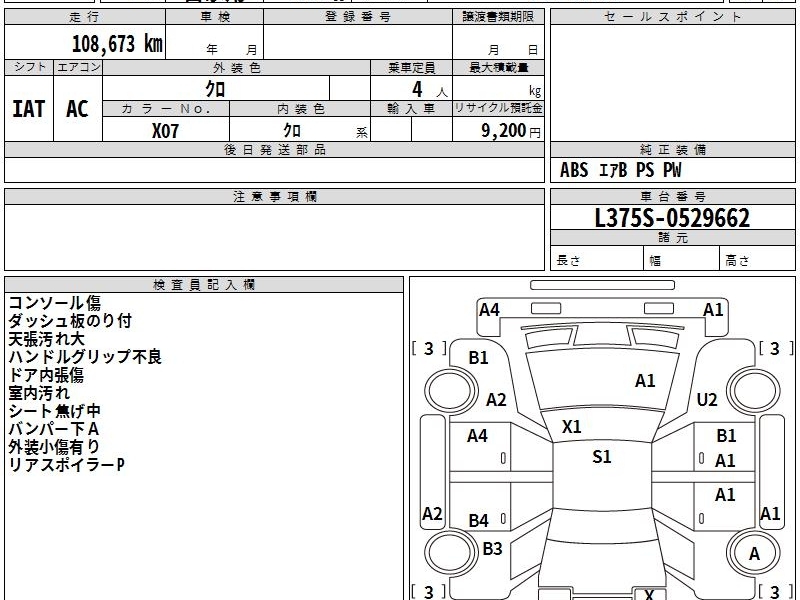Click the recycle deposit 9,200円
Image resolution: width=800 pixels, height=600 pixels.
pos(511,131)
